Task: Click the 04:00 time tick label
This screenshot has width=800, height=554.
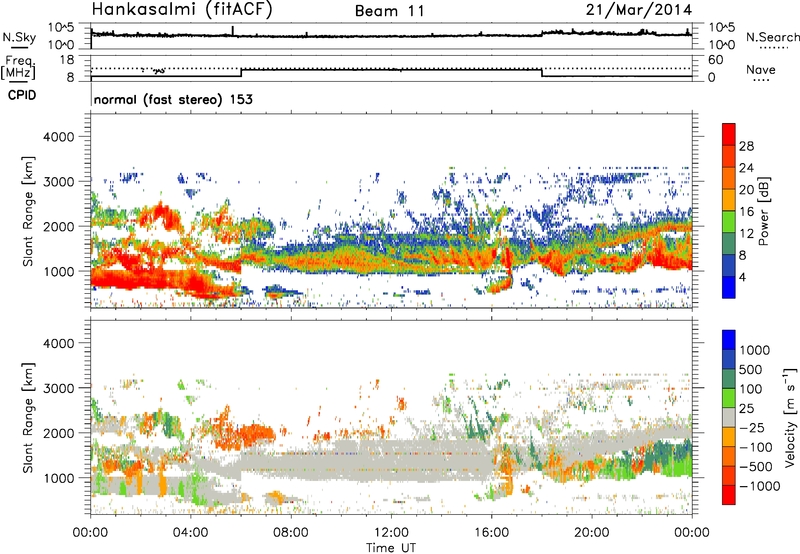Action: [x=190, y=533]
